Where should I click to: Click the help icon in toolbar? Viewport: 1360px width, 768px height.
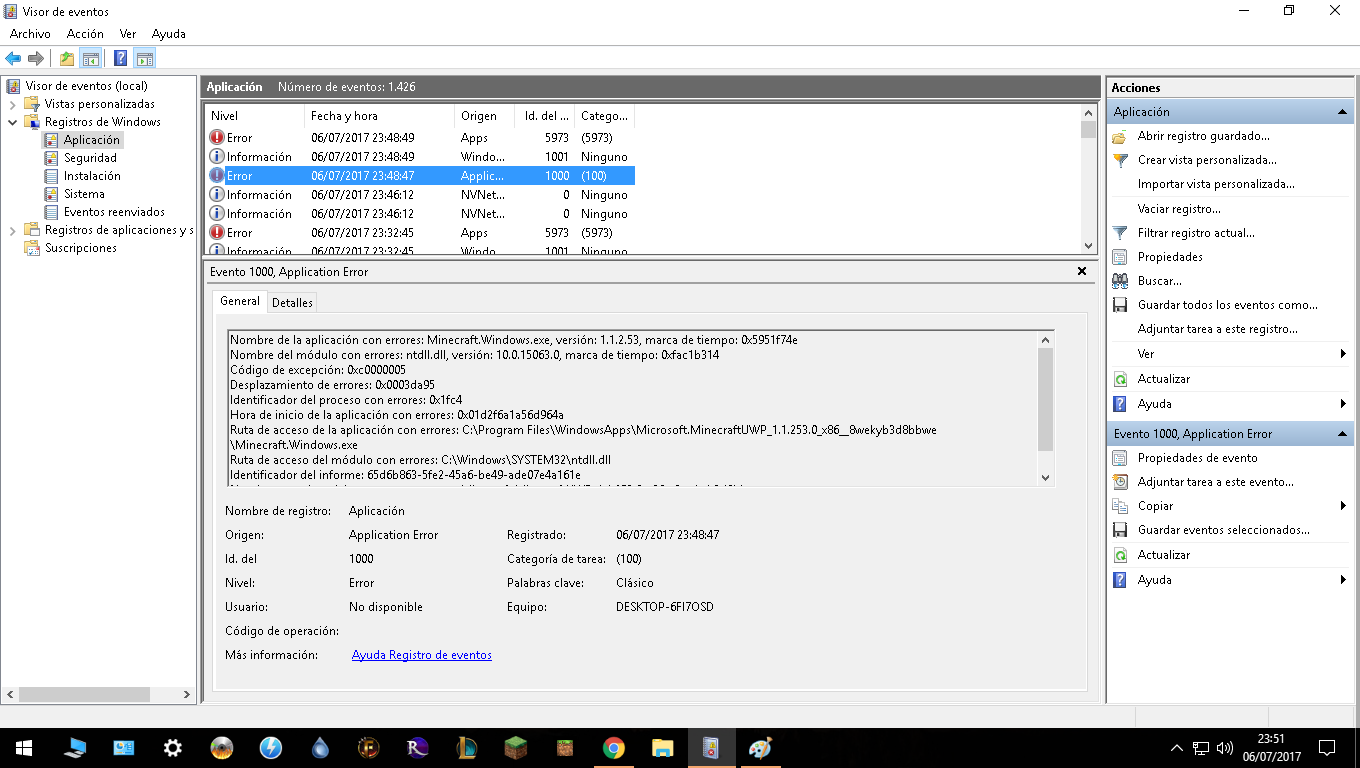point(120,59)
